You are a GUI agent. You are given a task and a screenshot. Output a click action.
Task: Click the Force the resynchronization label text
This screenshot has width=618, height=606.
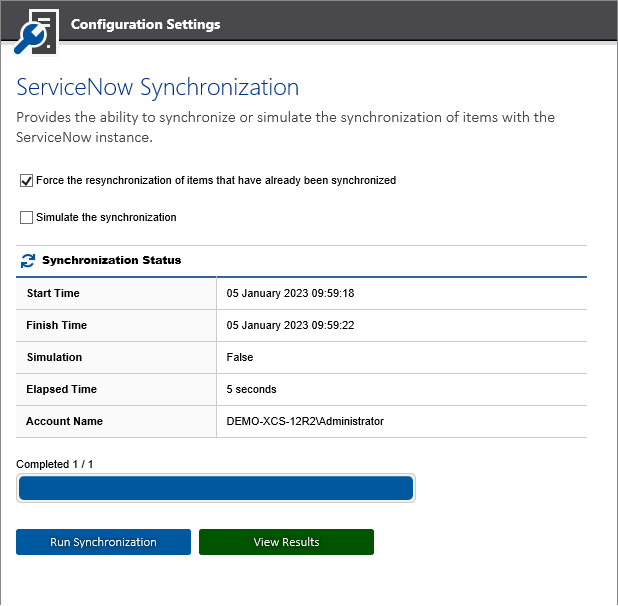pos(216,180)
